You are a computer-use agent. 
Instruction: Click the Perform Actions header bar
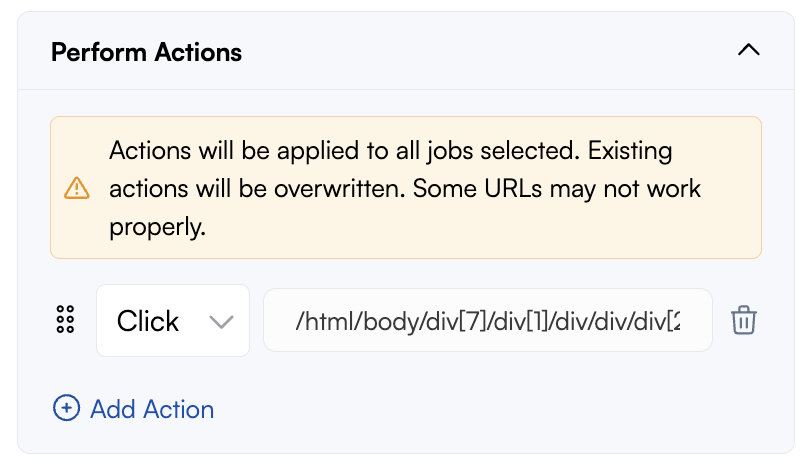click(x=406, y=51)
